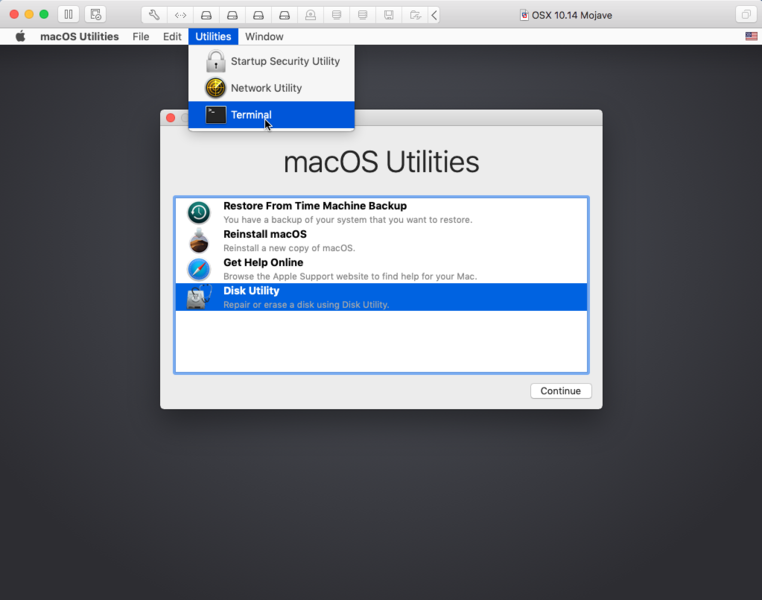The height and width of the screenshot is (600, 762).
Task: Open the File menu
Action: coord(141,36)
